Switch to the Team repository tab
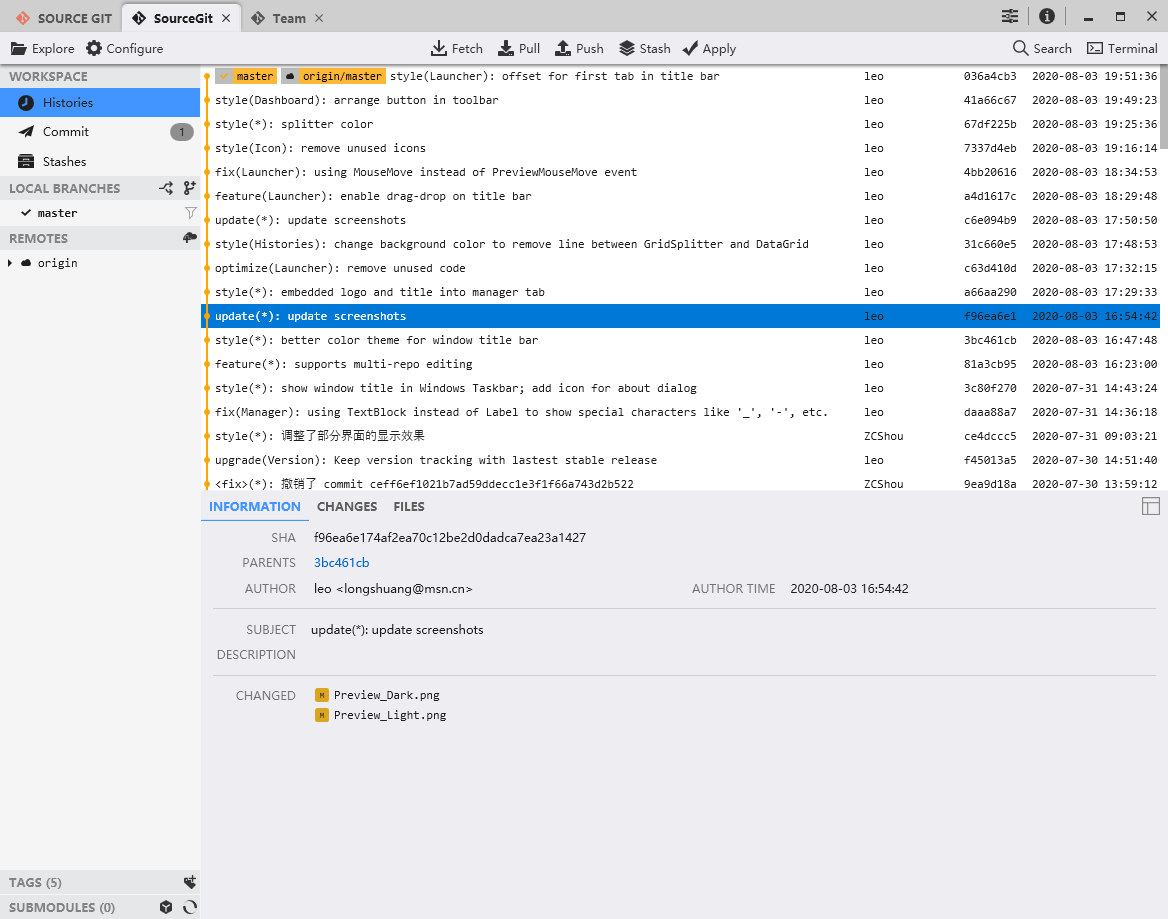This screenshot has height=919, width=1168. coord(289,18)
